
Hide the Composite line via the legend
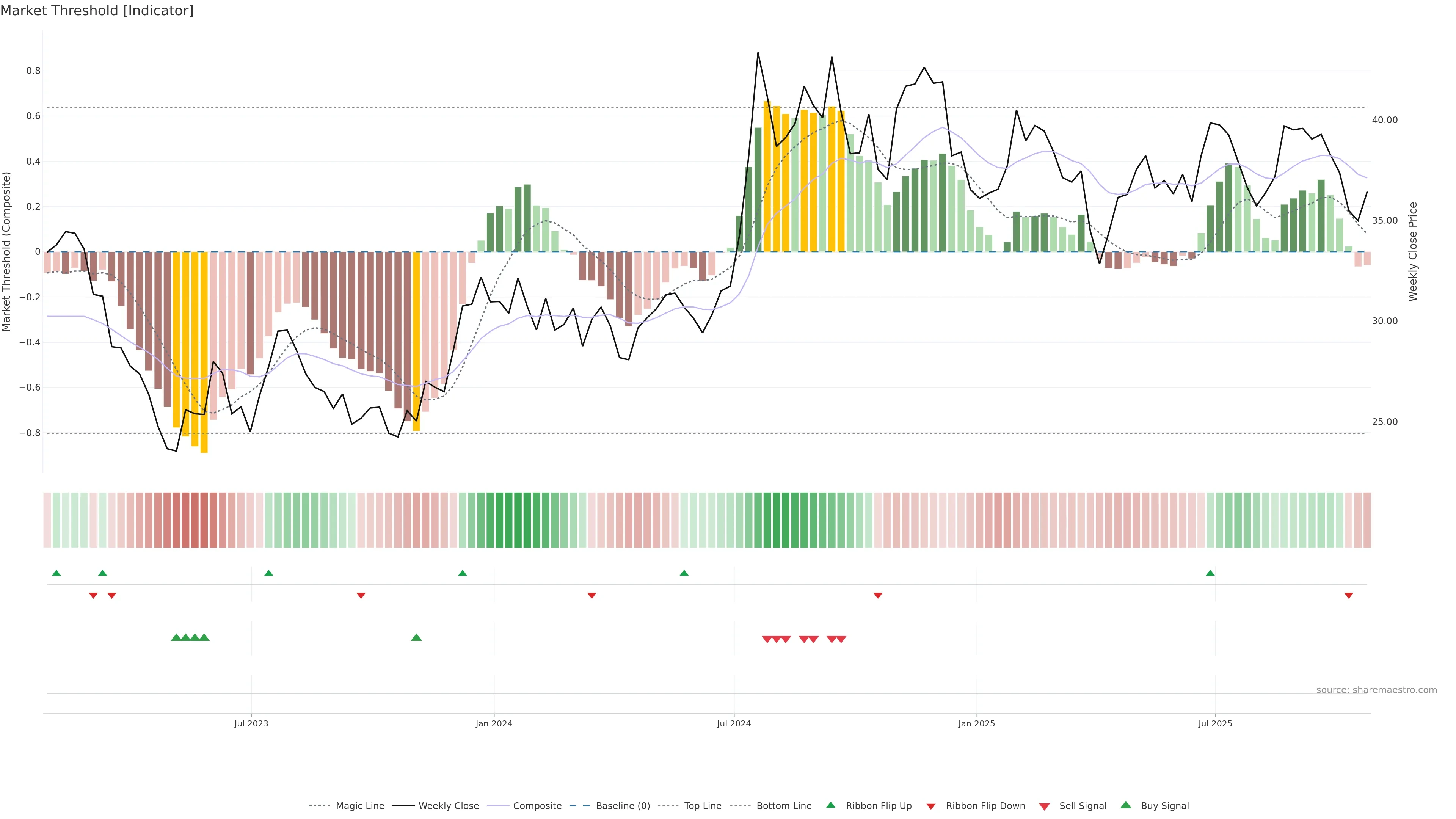point(537,806)
